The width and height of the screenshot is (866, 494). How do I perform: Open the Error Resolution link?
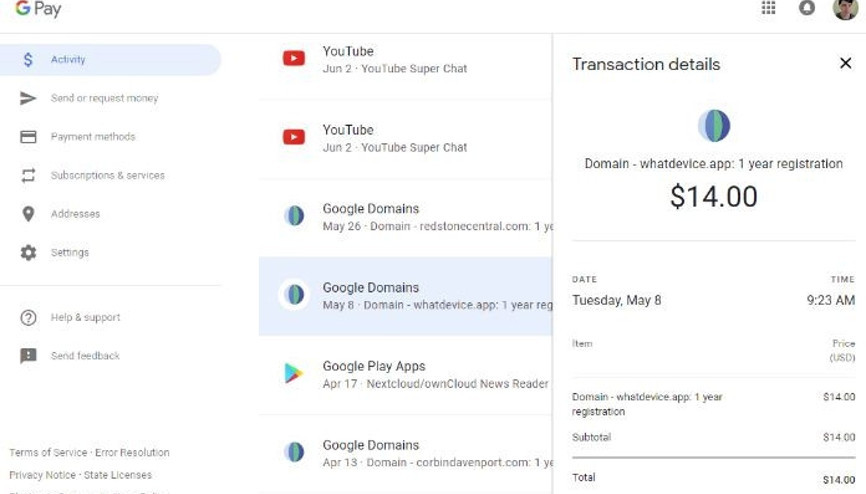(132, 453)
